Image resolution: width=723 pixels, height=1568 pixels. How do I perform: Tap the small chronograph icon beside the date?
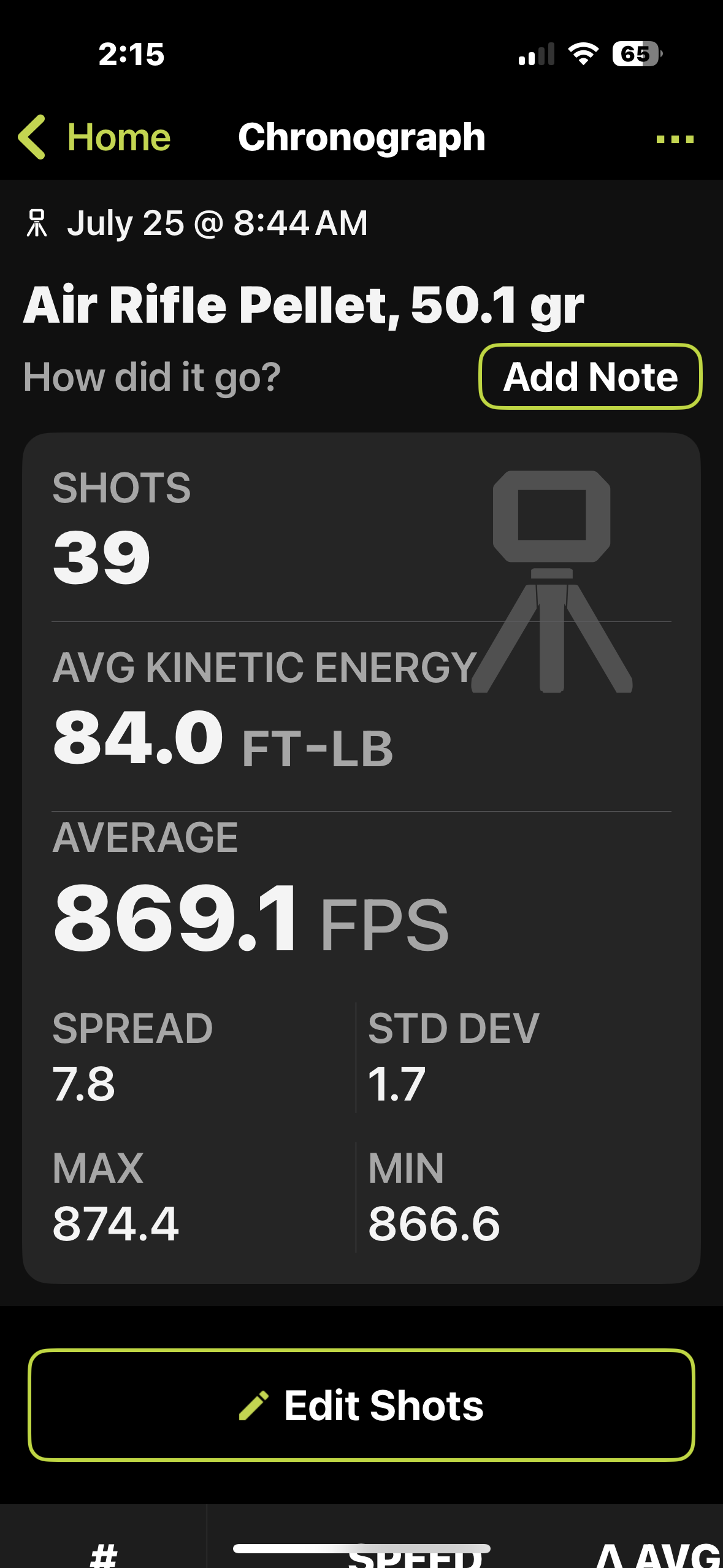[37, 223]
